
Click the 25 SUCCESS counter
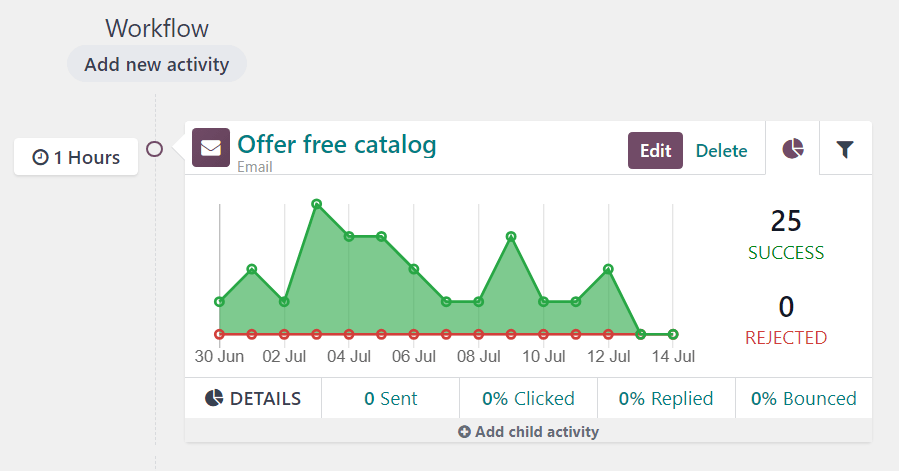tap(786, 234)
